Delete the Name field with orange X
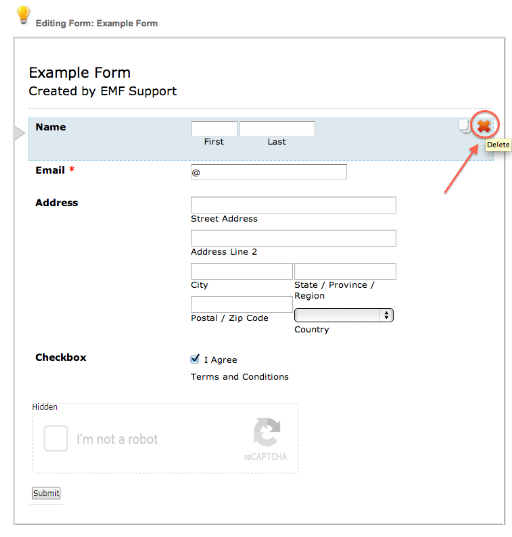Screen dimensions: 512x537 484,126
